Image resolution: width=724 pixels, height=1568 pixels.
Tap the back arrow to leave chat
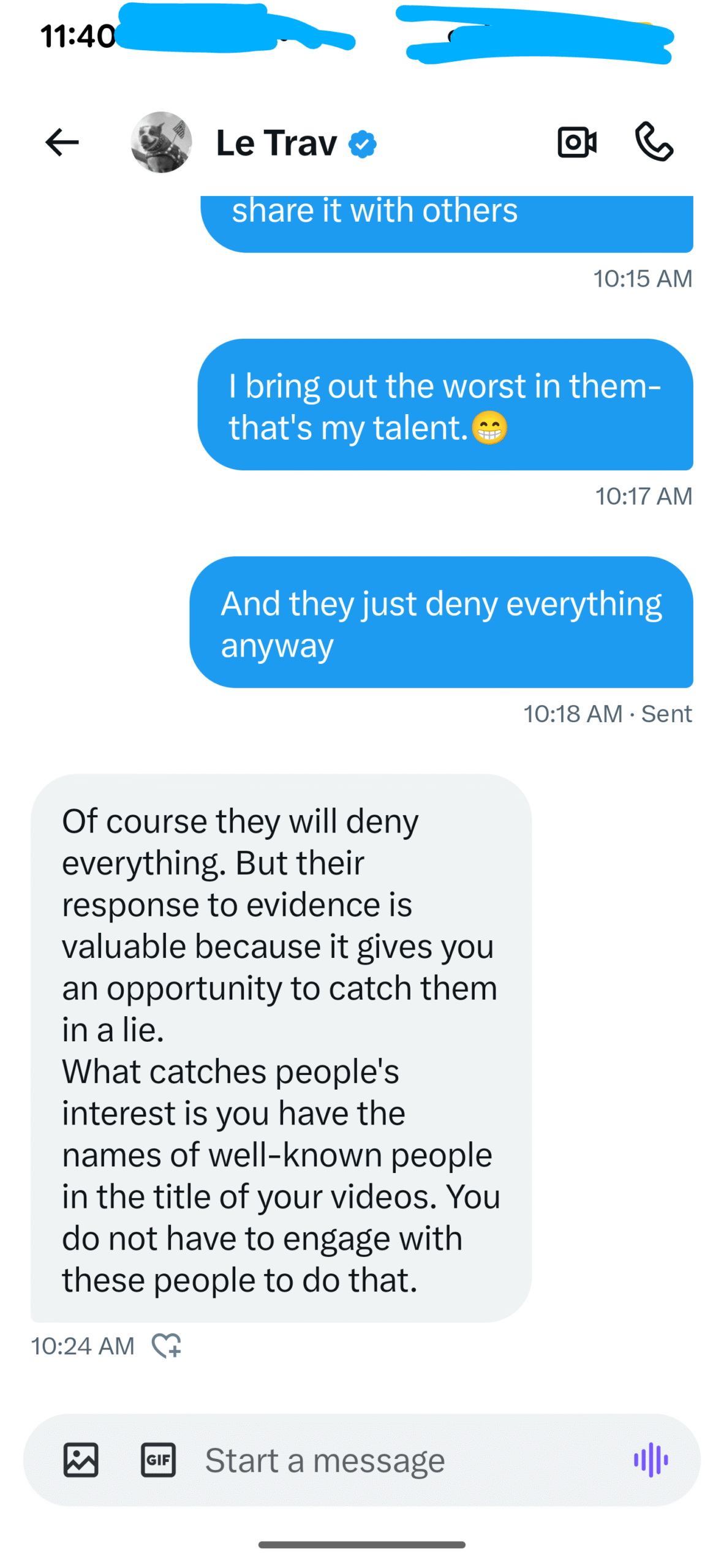pos(62,143)
